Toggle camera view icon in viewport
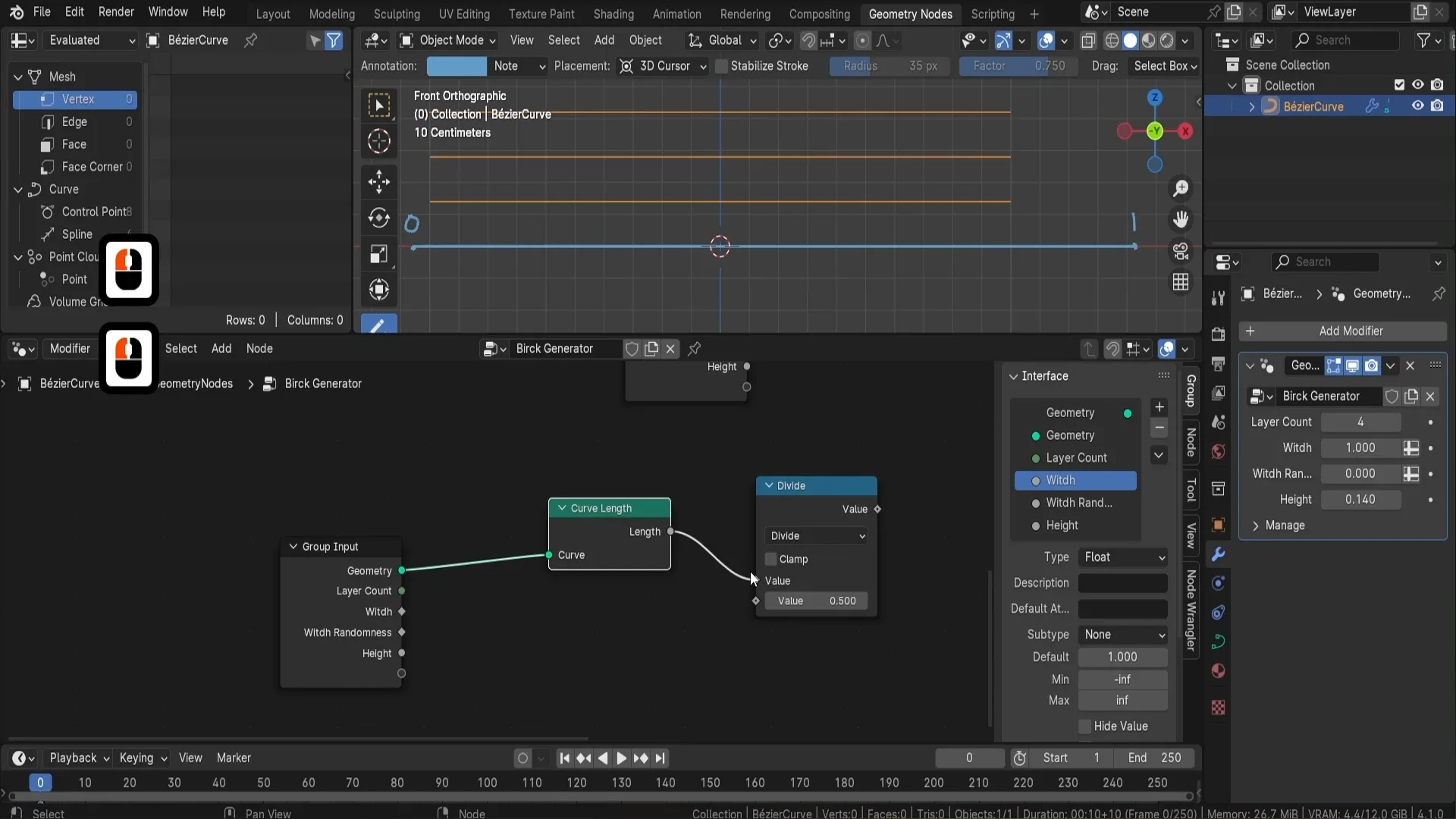 [1181, 251]
